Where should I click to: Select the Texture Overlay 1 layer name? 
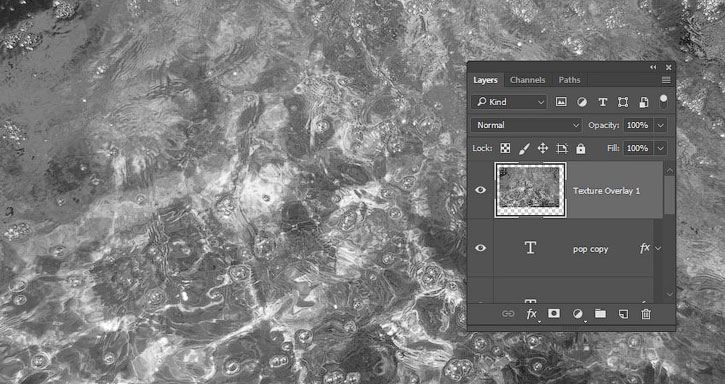607,191
